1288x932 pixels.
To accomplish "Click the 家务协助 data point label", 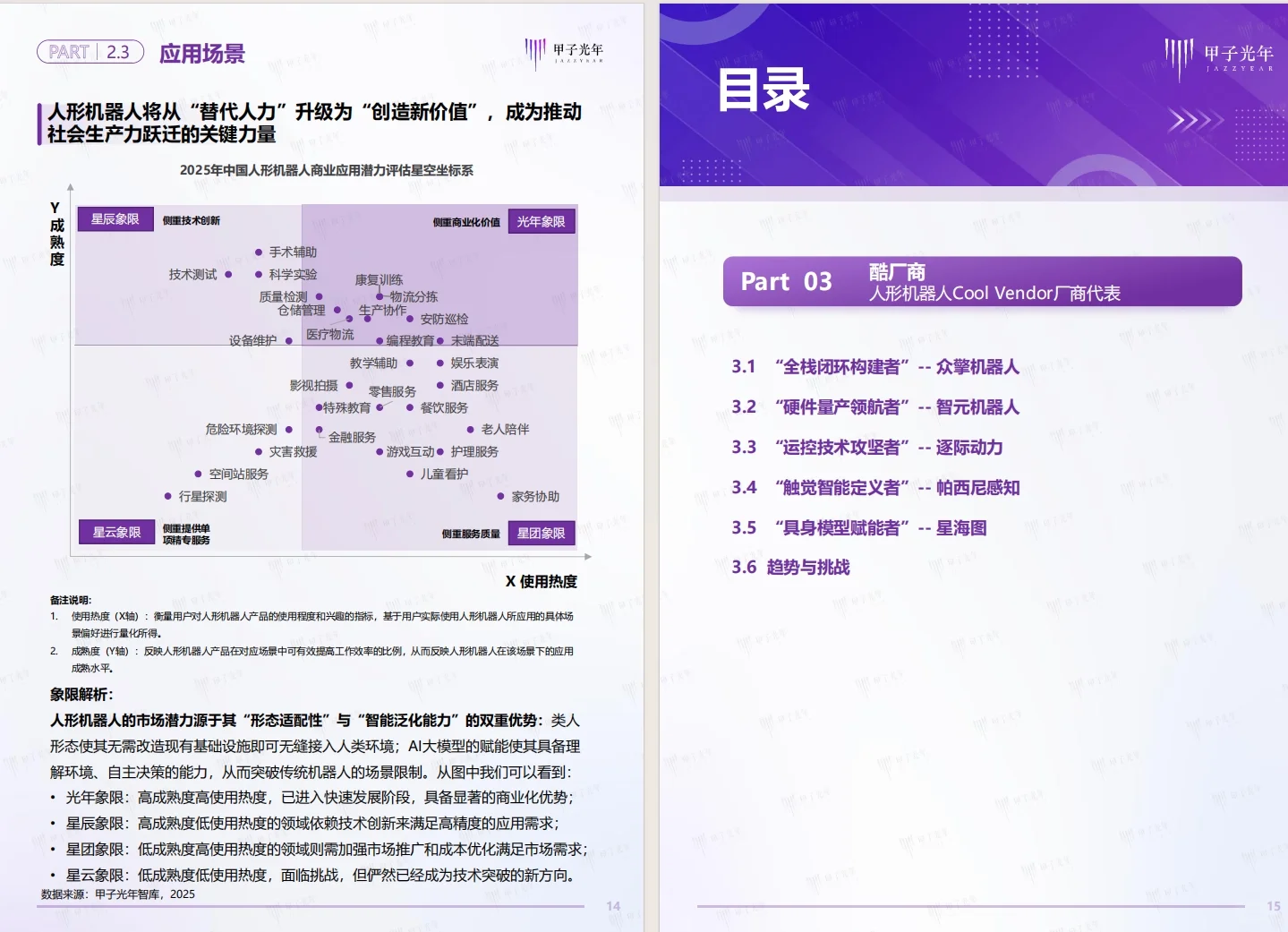I will pyautogui.click(x=535, y=497).
